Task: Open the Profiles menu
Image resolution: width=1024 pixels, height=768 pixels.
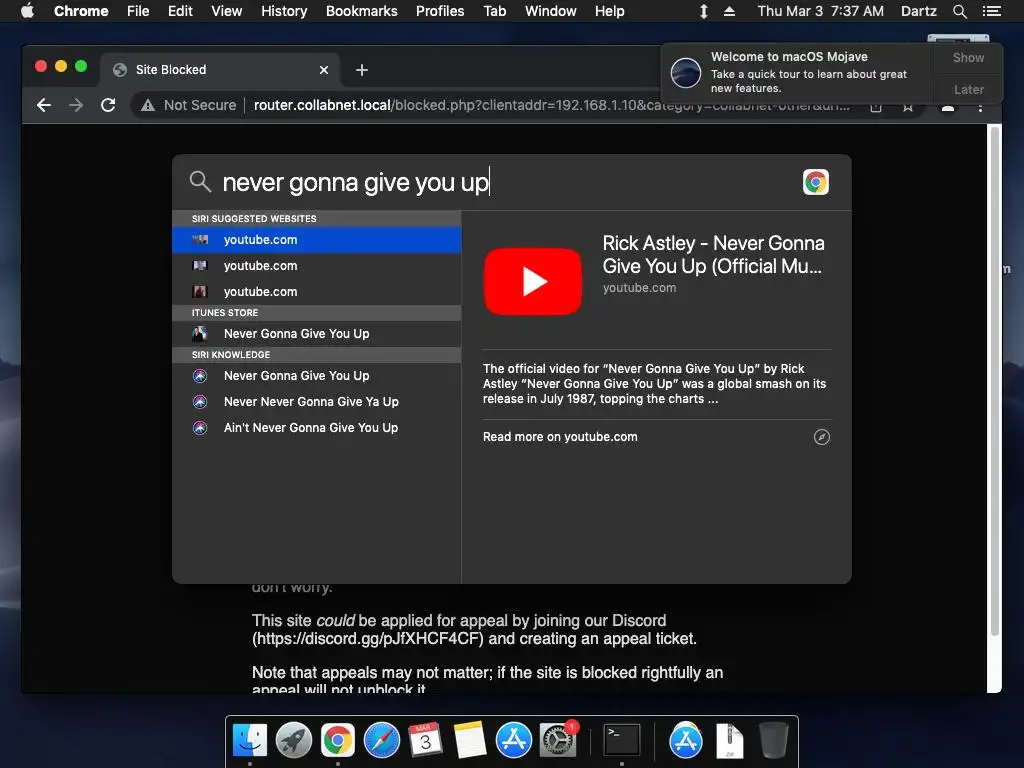Action: (440, 11)
